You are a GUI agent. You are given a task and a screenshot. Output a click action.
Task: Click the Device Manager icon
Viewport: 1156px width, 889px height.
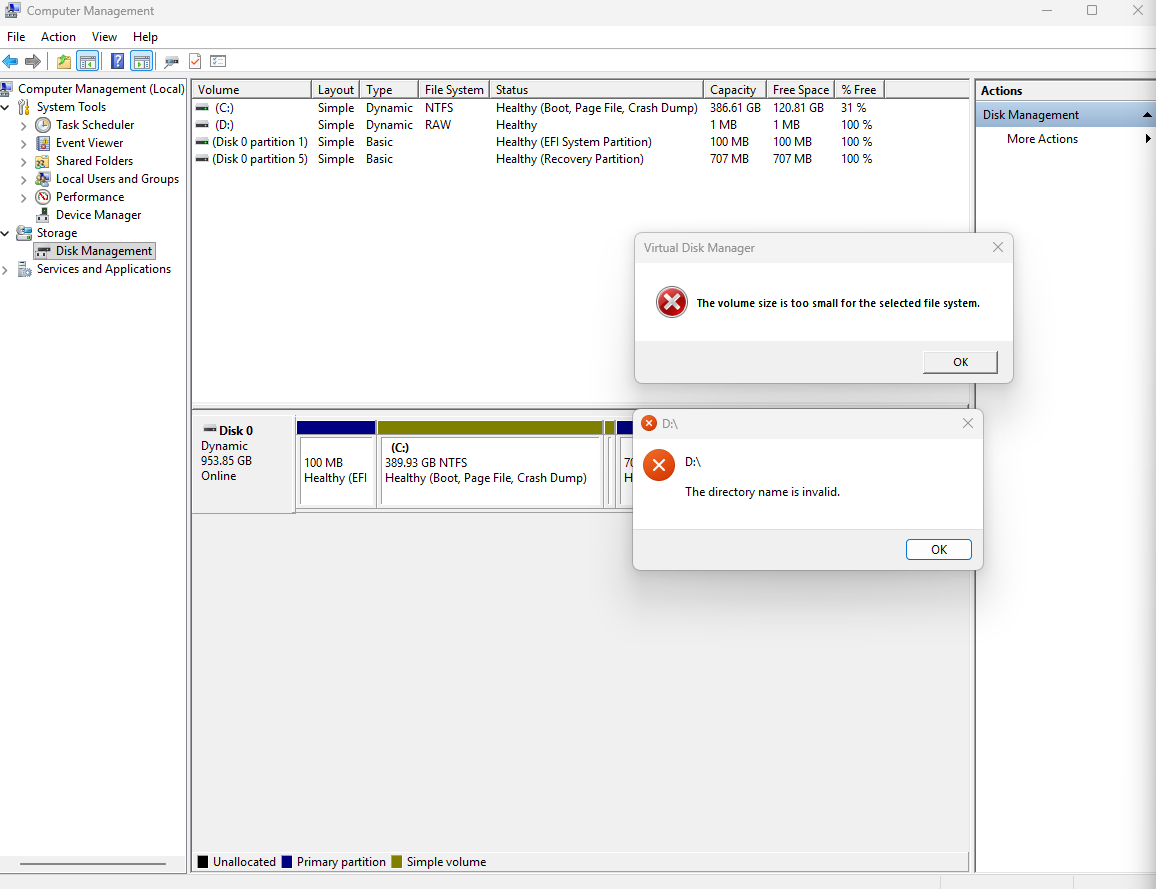point(43,215)
